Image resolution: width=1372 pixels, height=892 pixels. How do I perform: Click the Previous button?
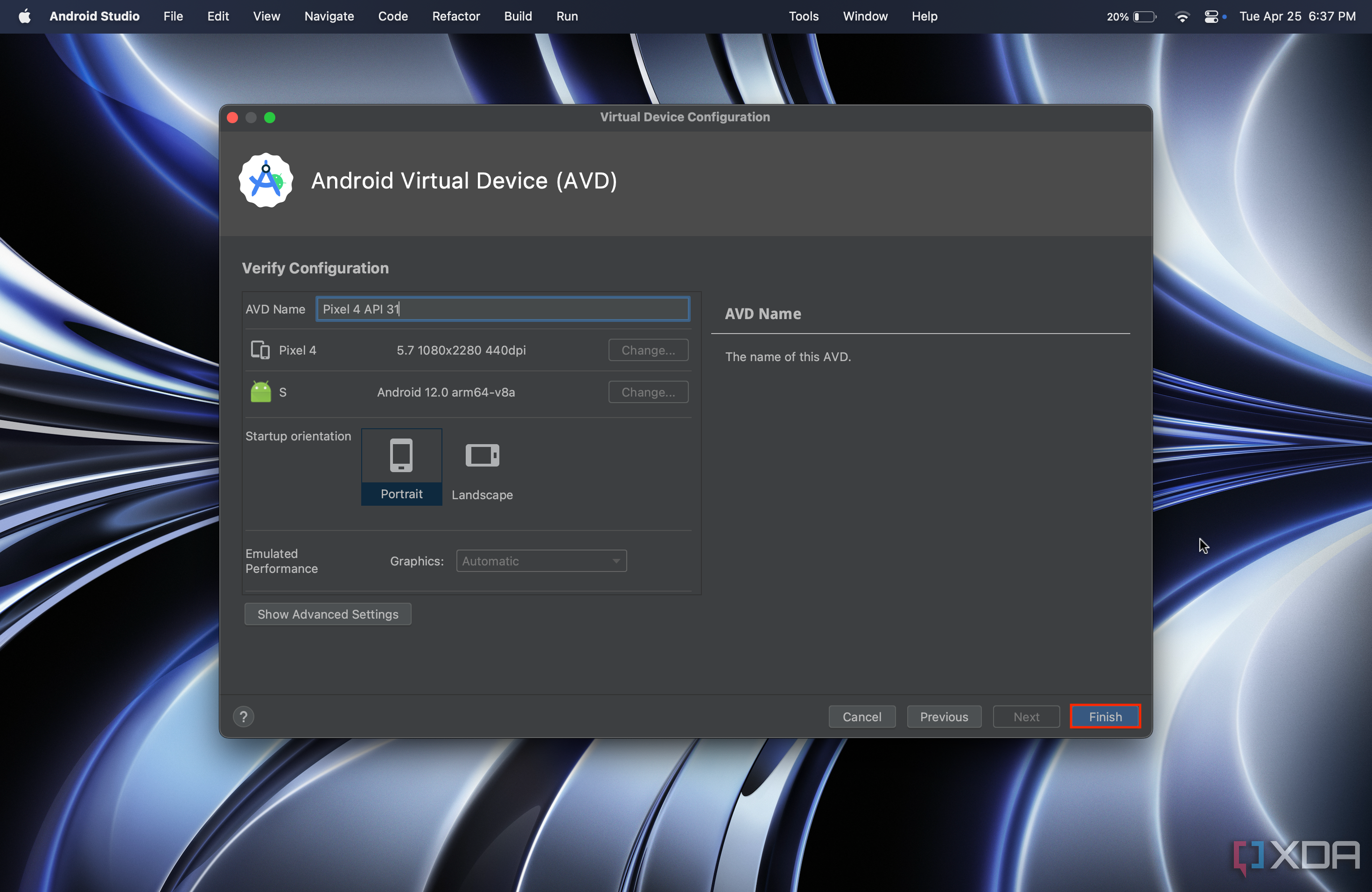[944, 717]
